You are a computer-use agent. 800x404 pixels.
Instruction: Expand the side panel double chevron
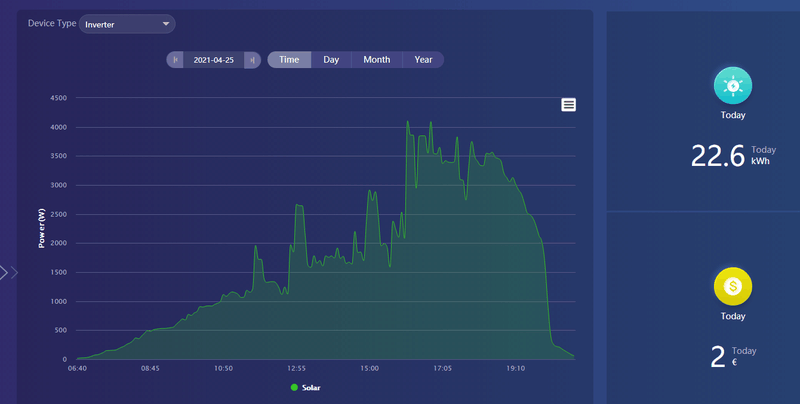(x=9, y=273)
